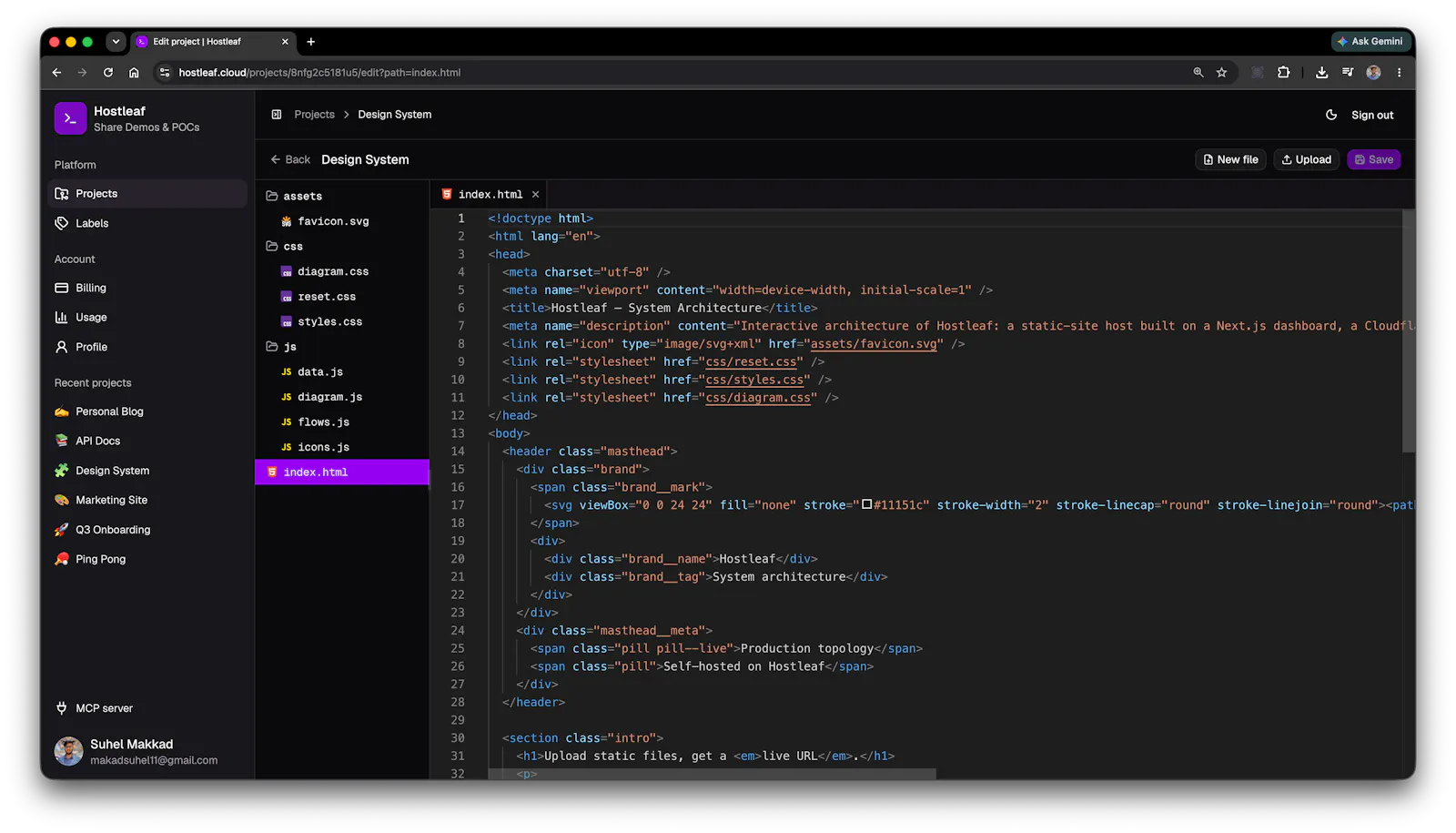Open the media control icon in browser toolbar
The height and width of the screenshot is (833, 1456).
click(x=1348, y=72)
